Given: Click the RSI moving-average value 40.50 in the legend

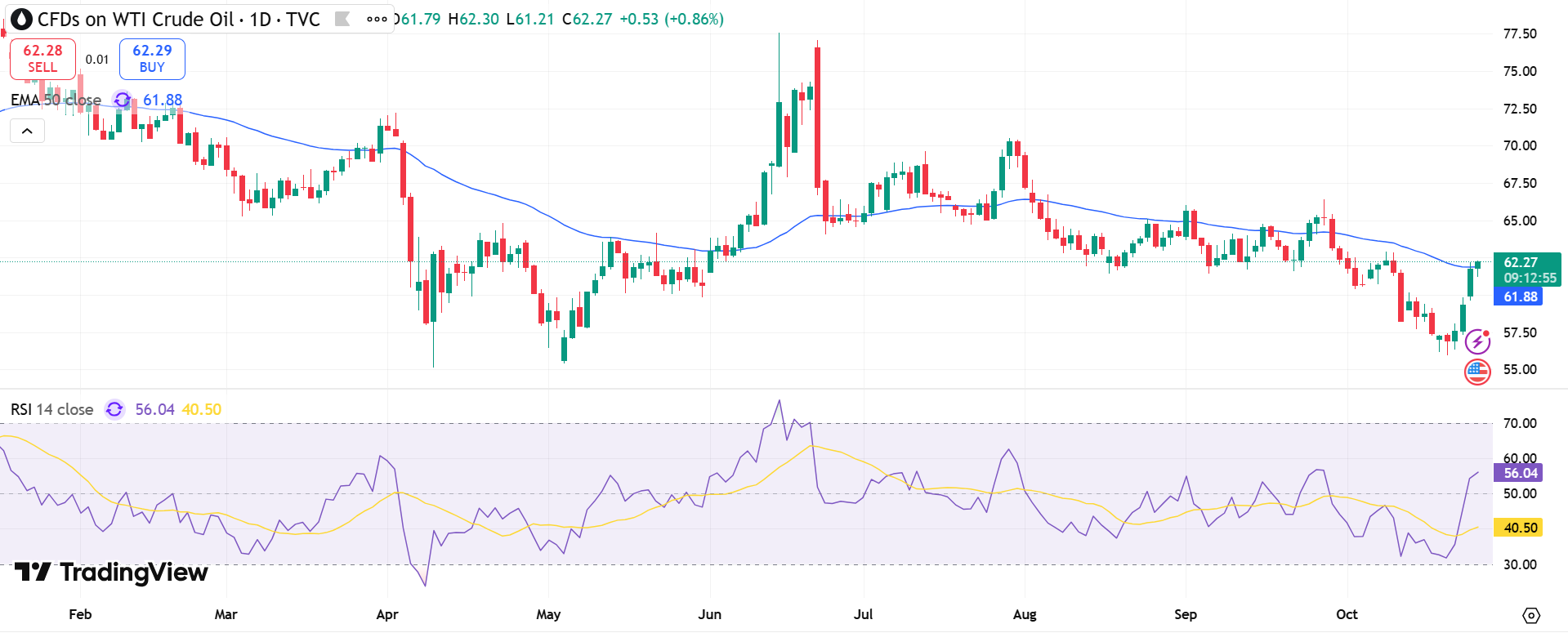Looking at the screenshot, I should pos(201,409).
